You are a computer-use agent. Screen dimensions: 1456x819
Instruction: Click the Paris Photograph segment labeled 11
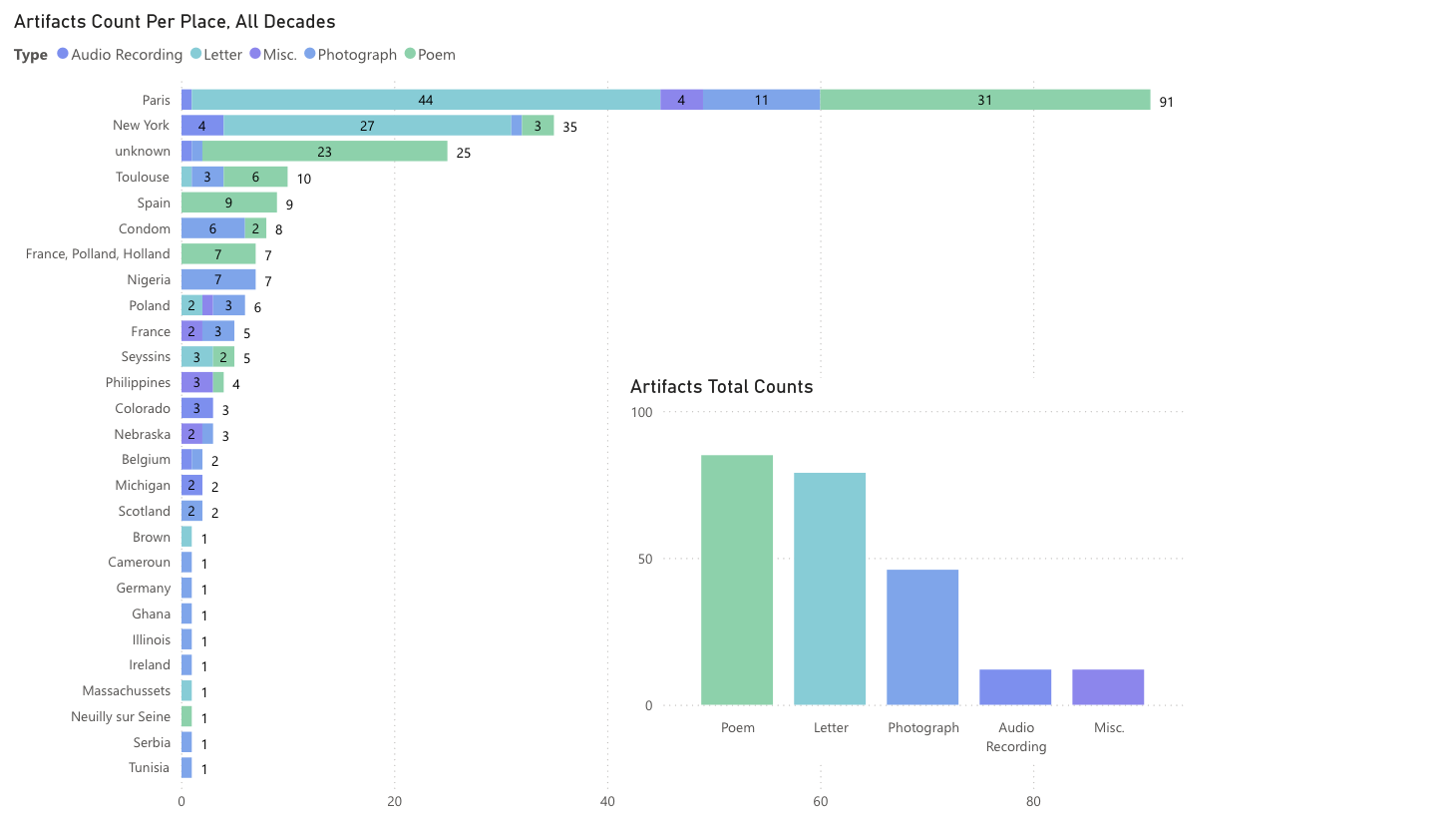[761, 100]
